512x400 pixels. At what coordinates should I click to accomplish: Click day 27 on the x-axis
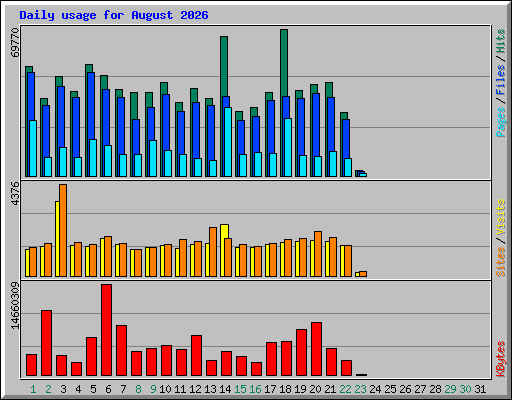click(x=420, y=389)
